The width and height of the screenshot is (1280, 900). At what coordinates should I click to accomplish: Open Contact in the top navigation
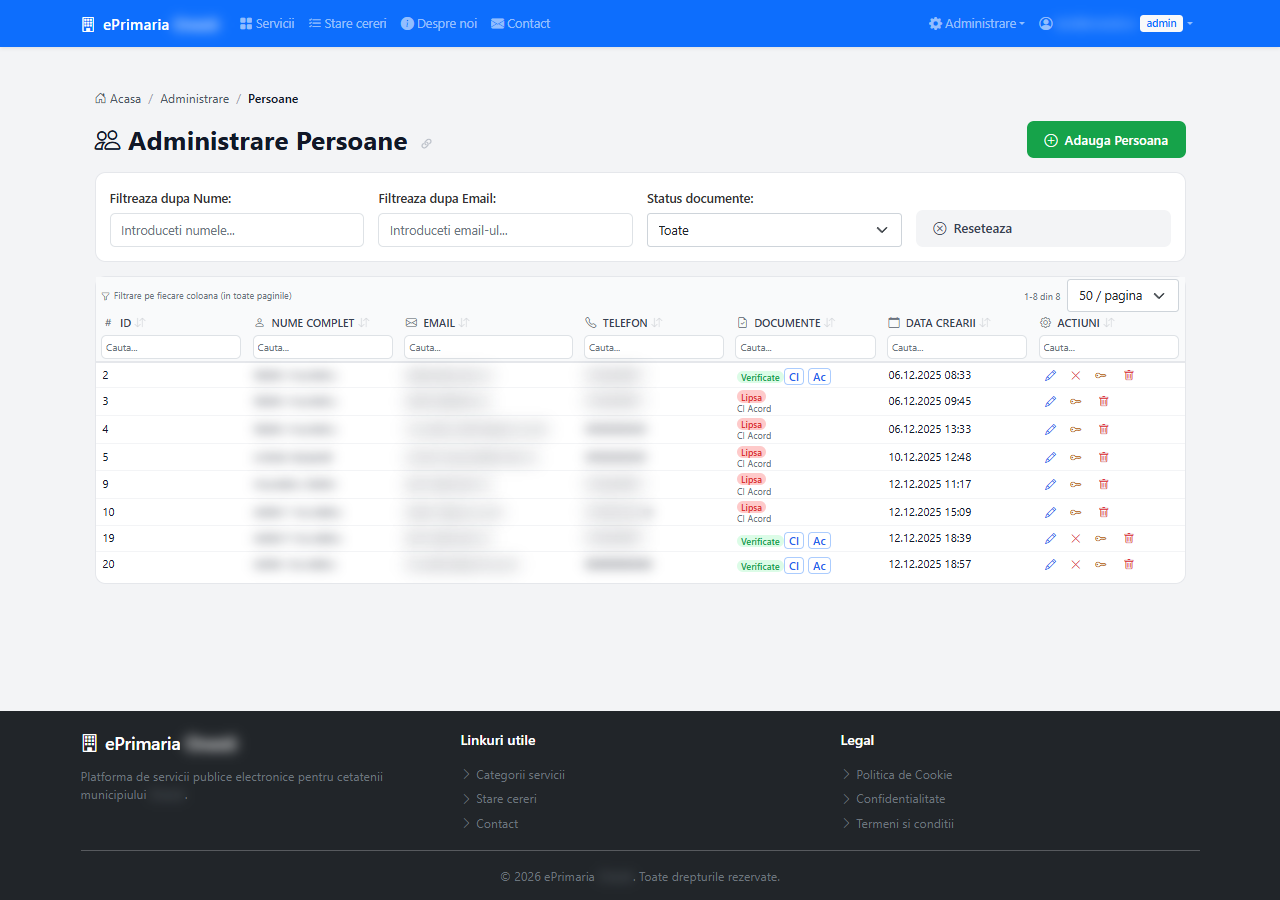(520, 23)
